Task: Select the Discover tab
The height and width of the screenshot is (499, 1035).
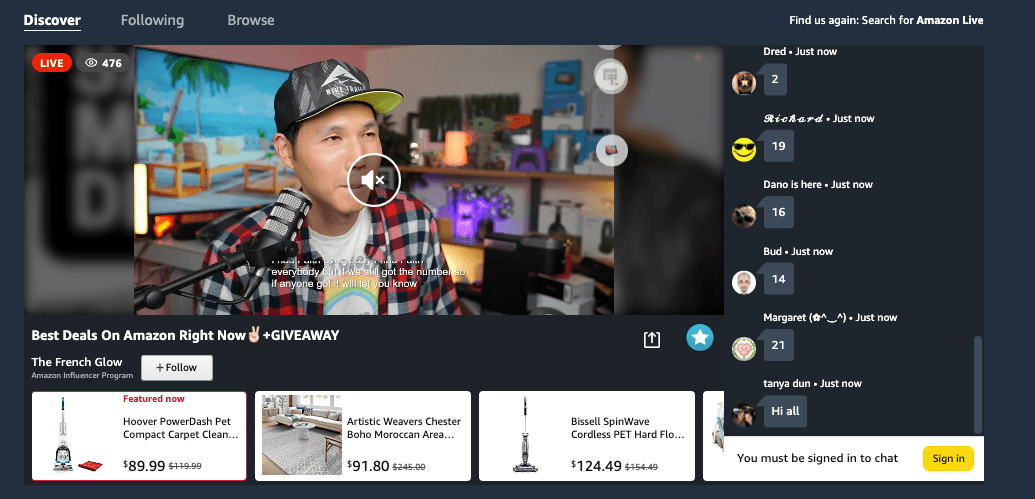Action: [x=52, y=20]
